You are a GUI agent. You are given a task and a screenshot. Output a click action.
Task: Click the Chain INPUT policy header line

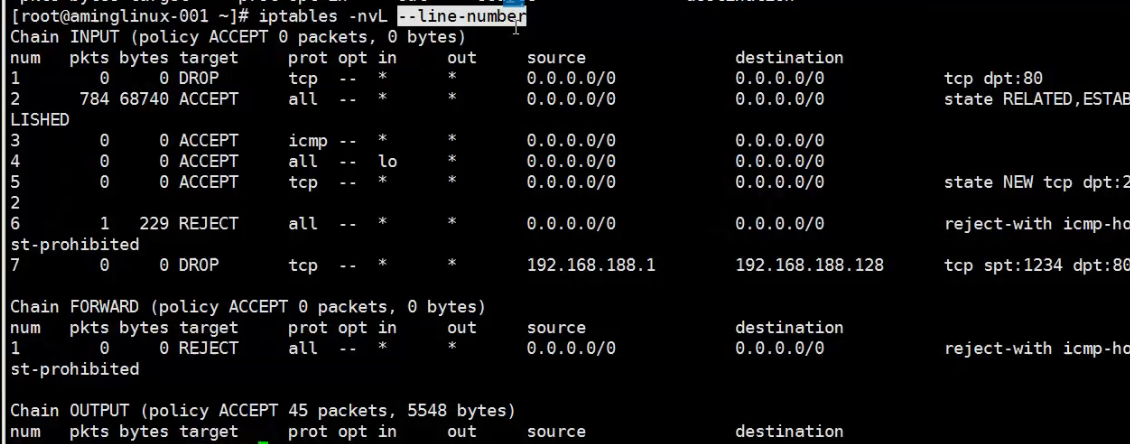click(x=238, y=37)
